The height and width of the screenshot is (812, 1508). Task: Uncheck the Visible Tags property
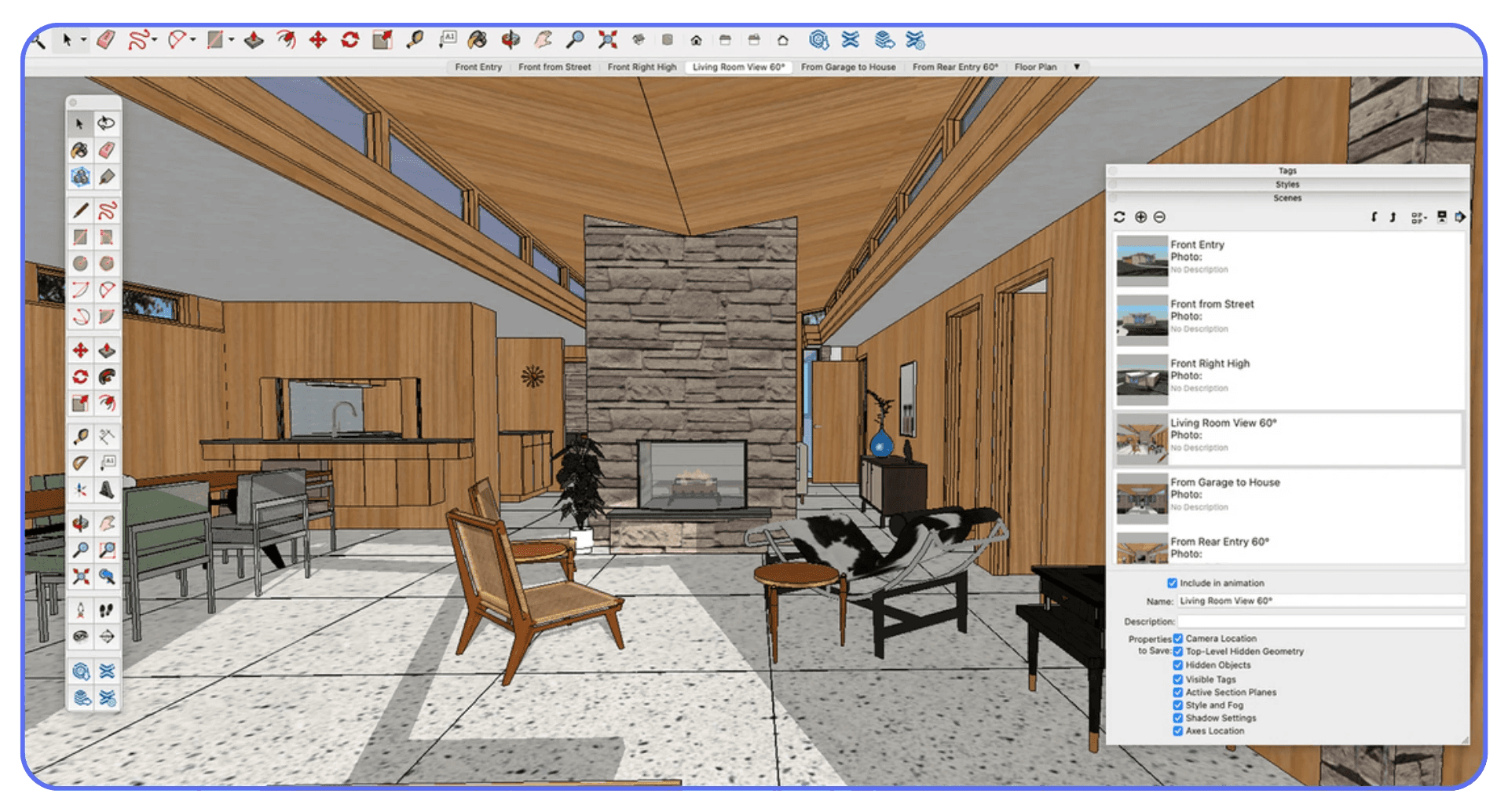tap(1177, 679)
